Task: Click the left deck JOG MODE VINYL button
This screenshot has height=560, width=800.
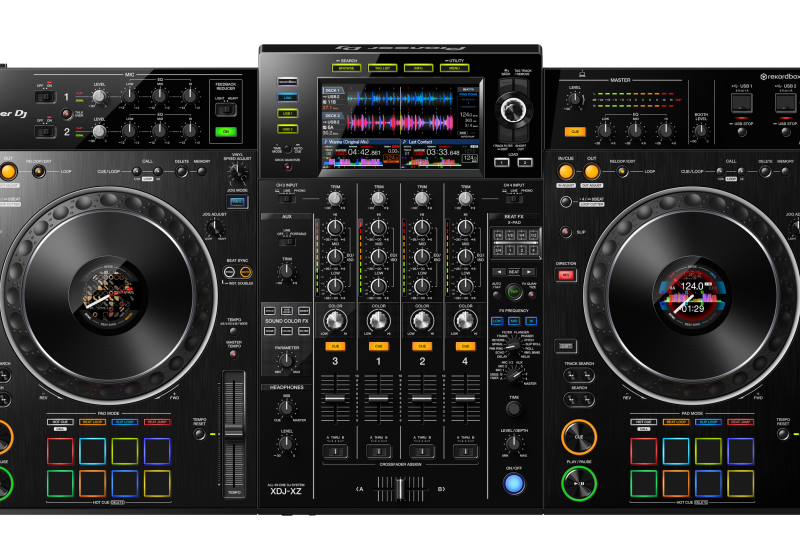Action: pyautogui.click(x=238, y=202)
